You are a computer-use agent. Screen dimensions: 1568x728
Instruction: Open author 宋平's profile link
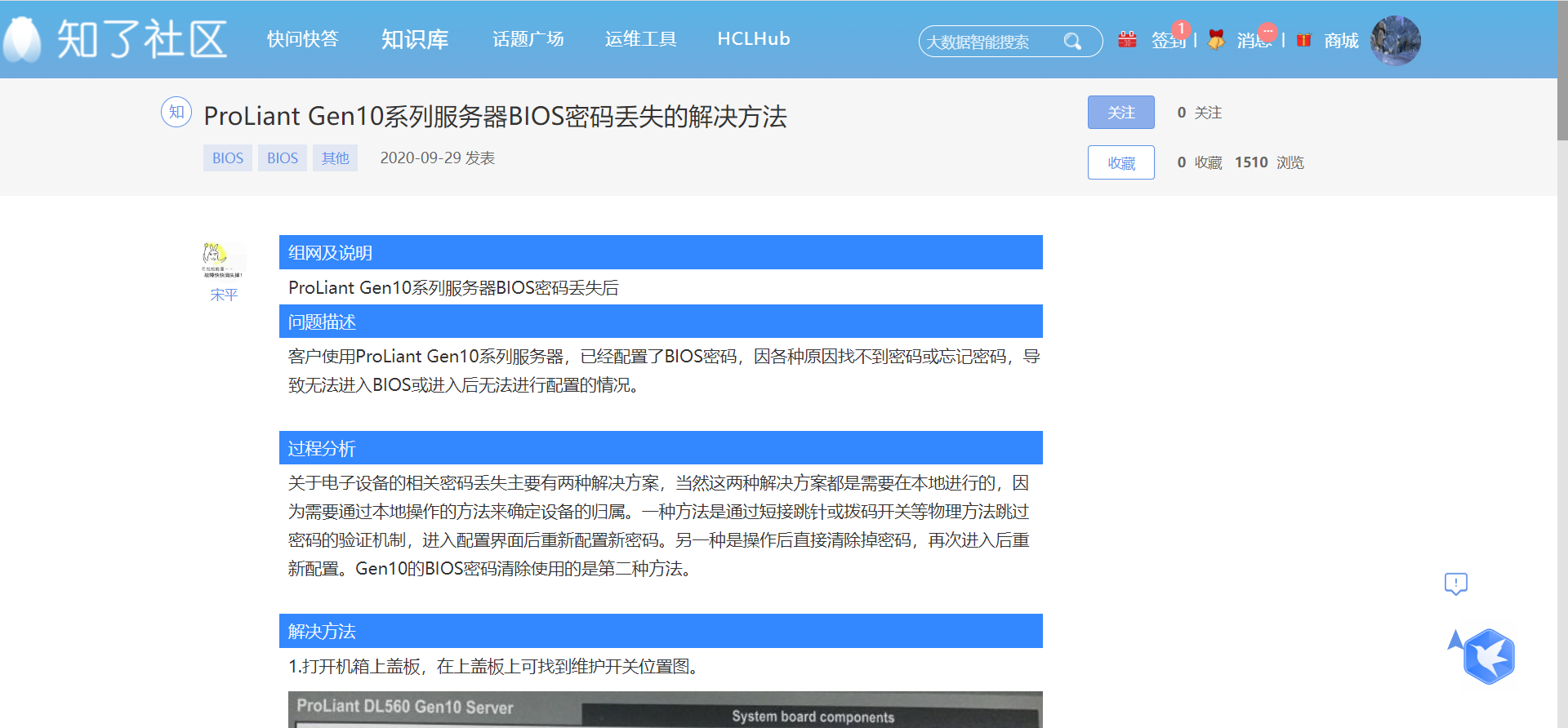224,295
